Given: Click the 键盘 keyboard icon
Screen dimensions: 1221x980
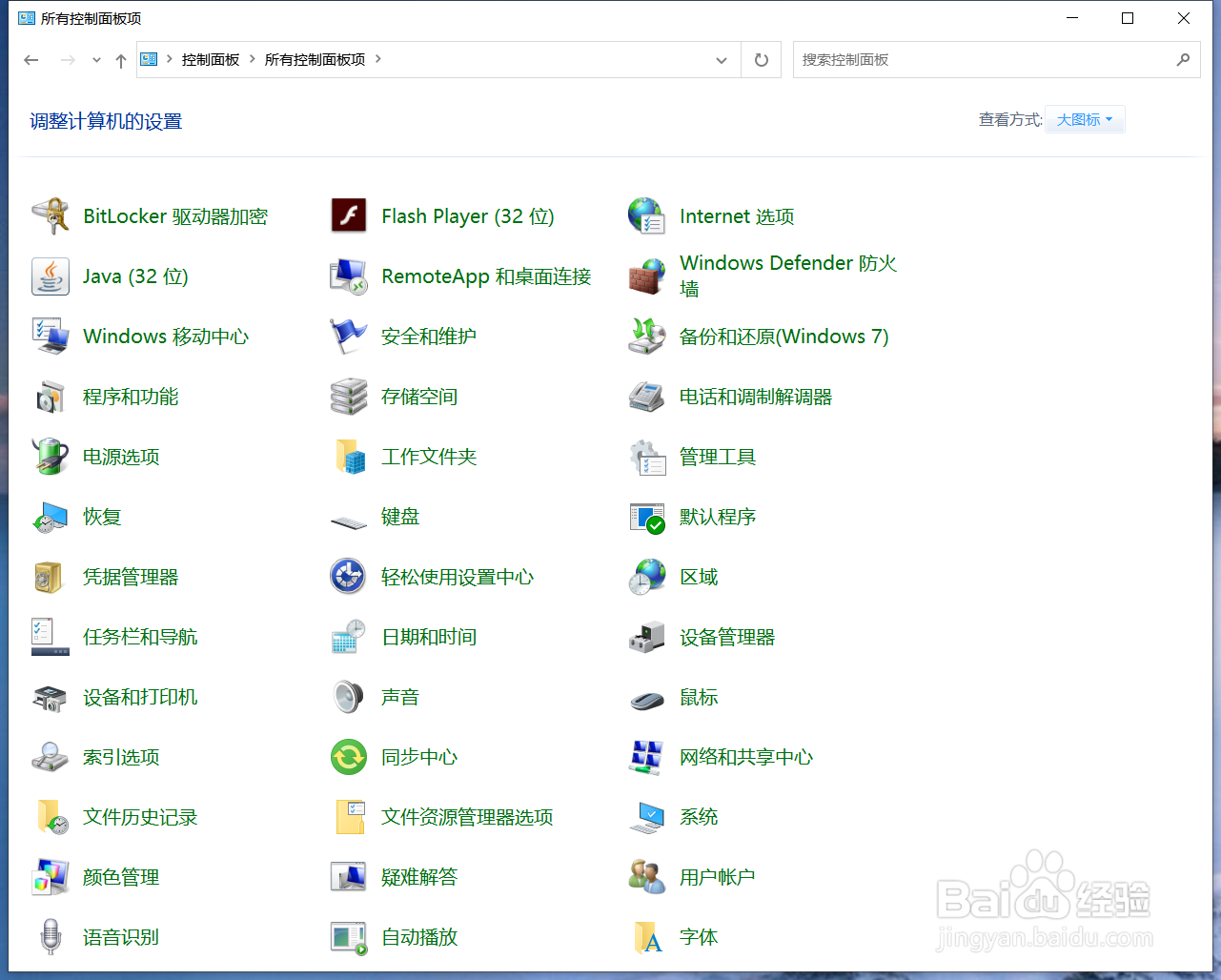Looking at the screenshot, I should pyautogui.click(x=349, y=521).
